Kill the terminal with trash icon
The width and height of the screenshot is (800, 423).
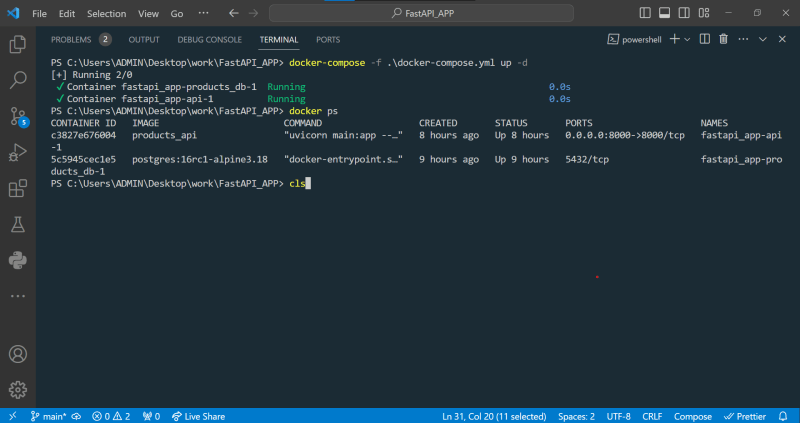point(723,39)
